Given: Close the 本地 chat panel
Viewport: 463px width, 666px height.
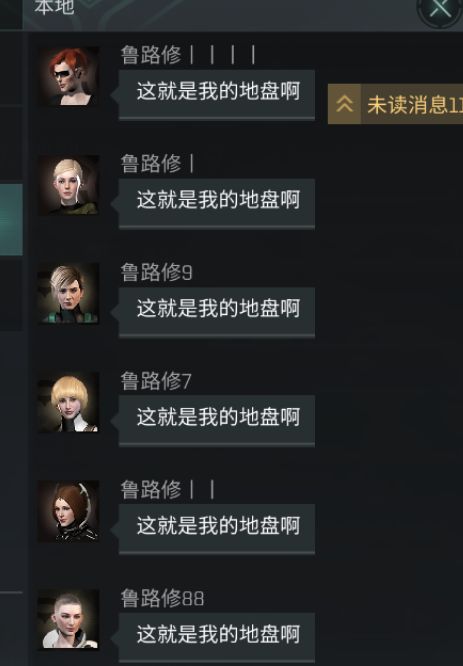Looking at the screenshot, I should [440, 8].
